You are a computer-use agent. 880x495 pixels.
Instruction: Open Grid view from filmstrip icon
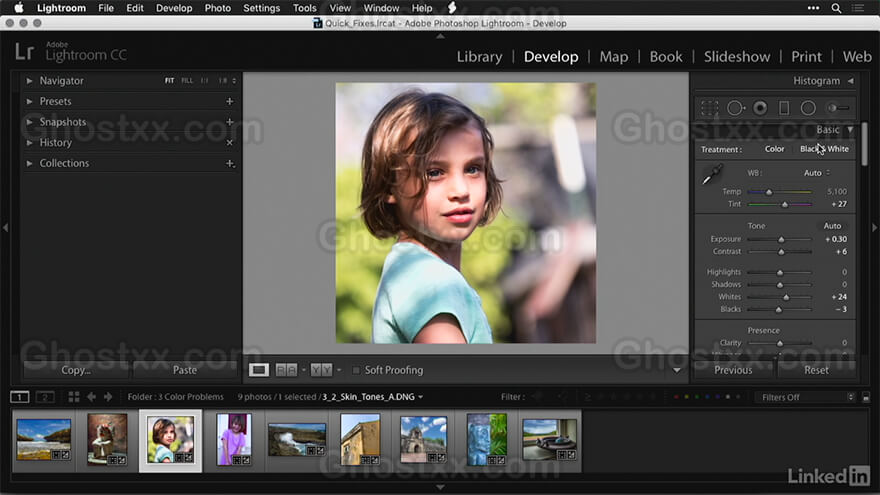click(74, 397)
